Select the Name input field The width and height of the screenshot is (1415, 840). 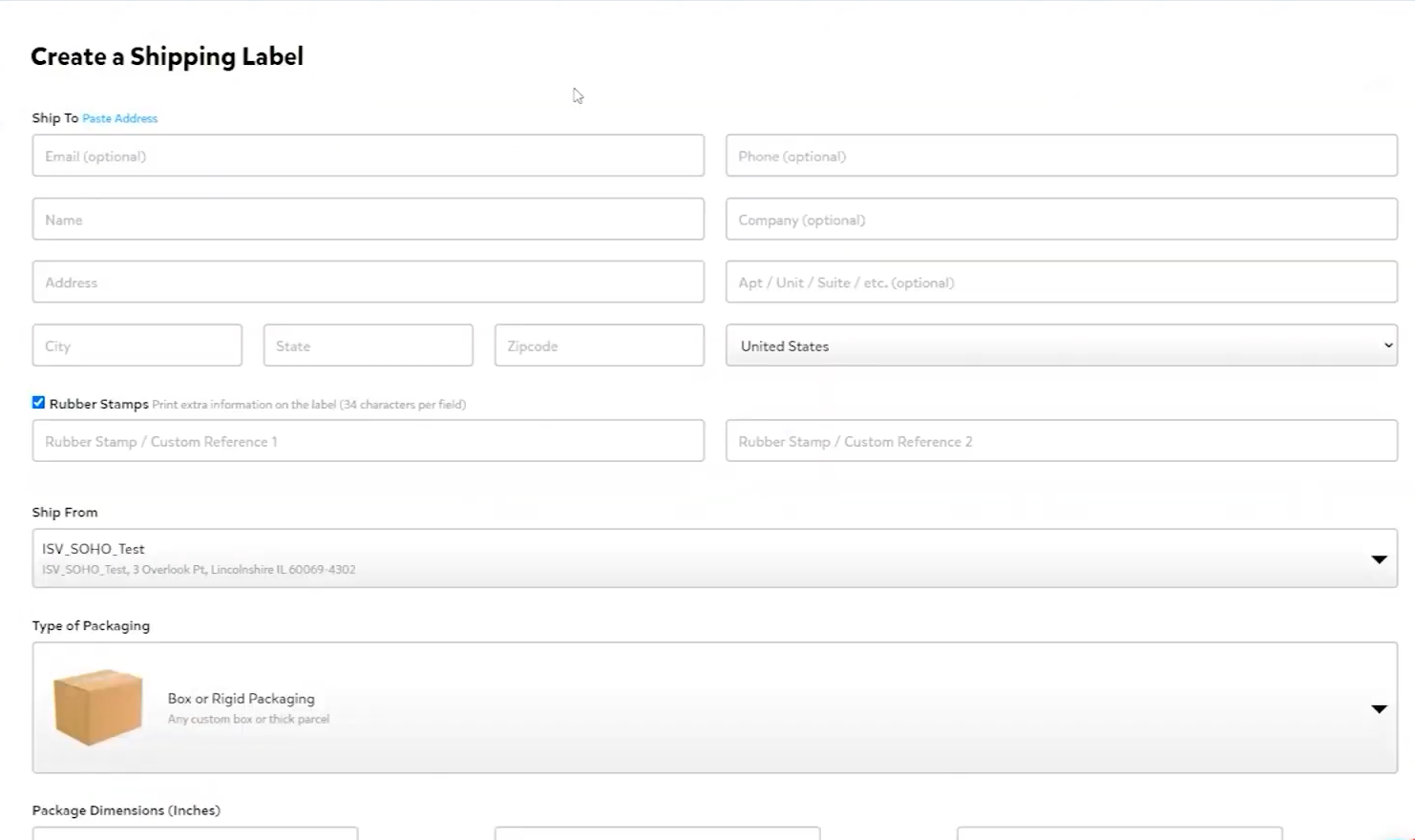pos(368,220)
